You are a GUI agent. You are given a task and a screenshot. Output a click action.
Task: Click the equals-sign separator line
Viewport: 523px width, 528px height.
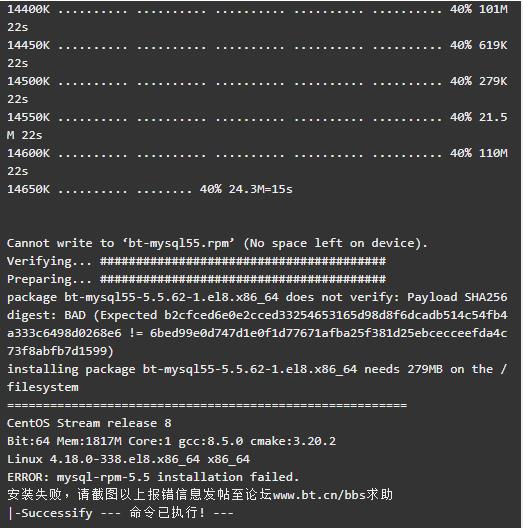tap(207, 405)
